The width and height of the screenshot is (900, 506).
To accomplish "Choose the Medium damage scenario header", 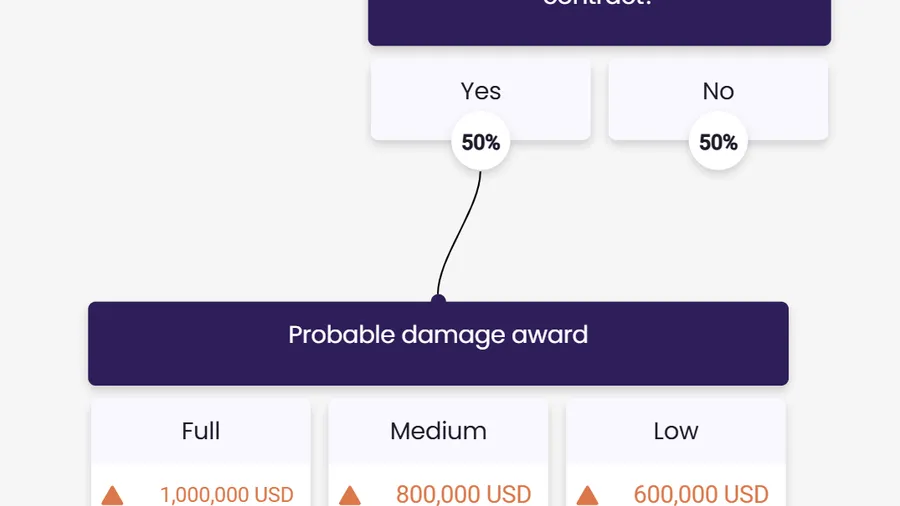I will pyautogui.click(x=438, y=431).
